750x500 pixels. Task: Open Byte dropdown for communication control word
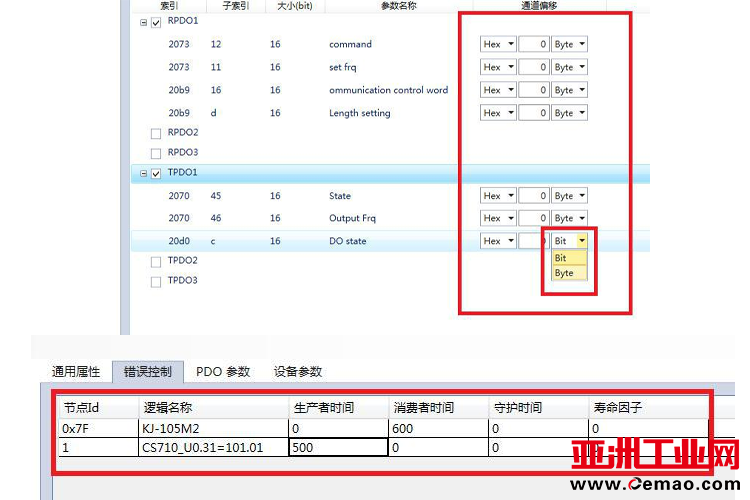[x=569, y=90]
